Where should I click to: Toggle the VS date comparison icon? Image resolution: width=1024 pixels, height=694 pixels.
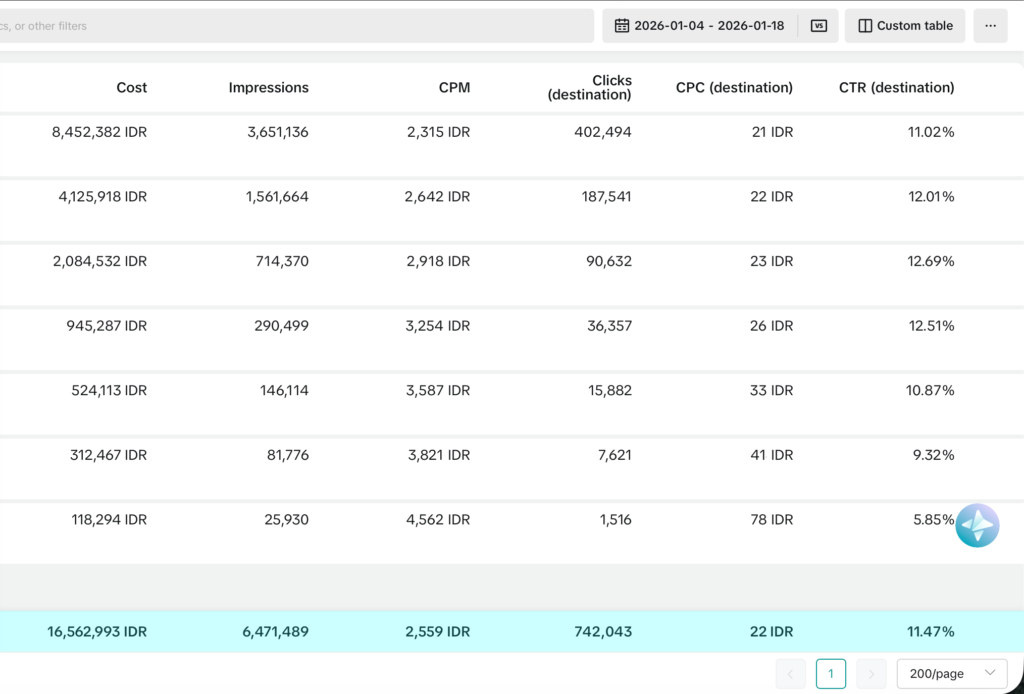tap(819, 26)
